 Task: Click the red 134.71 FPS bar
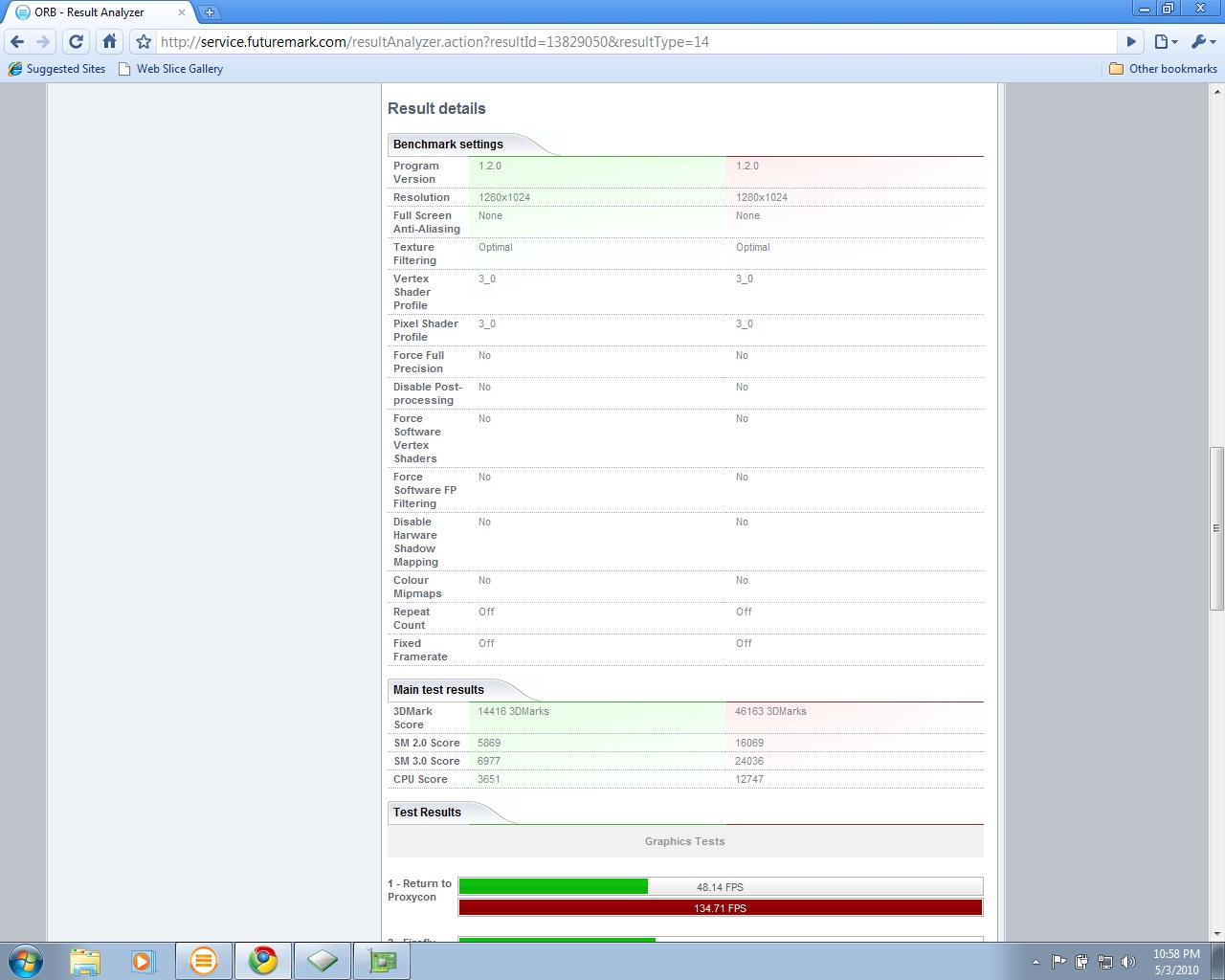point(721,908)
